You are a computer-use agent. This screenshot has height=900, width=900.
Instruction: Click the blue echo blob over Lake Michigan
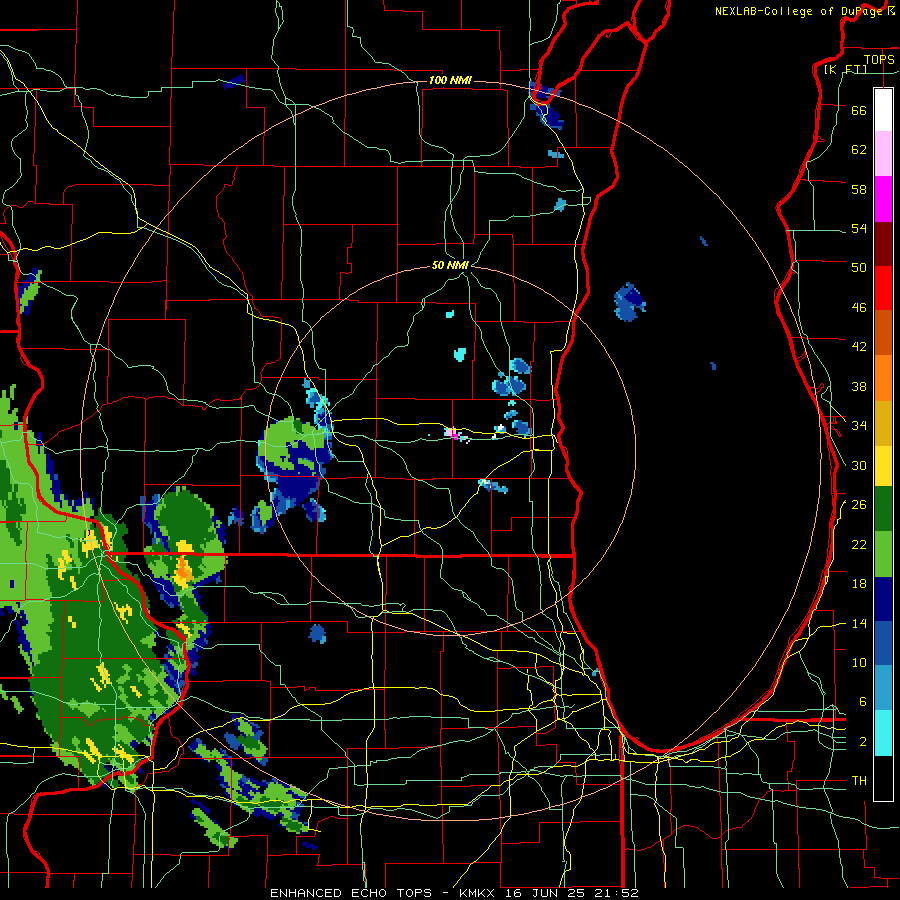point(629,302)
